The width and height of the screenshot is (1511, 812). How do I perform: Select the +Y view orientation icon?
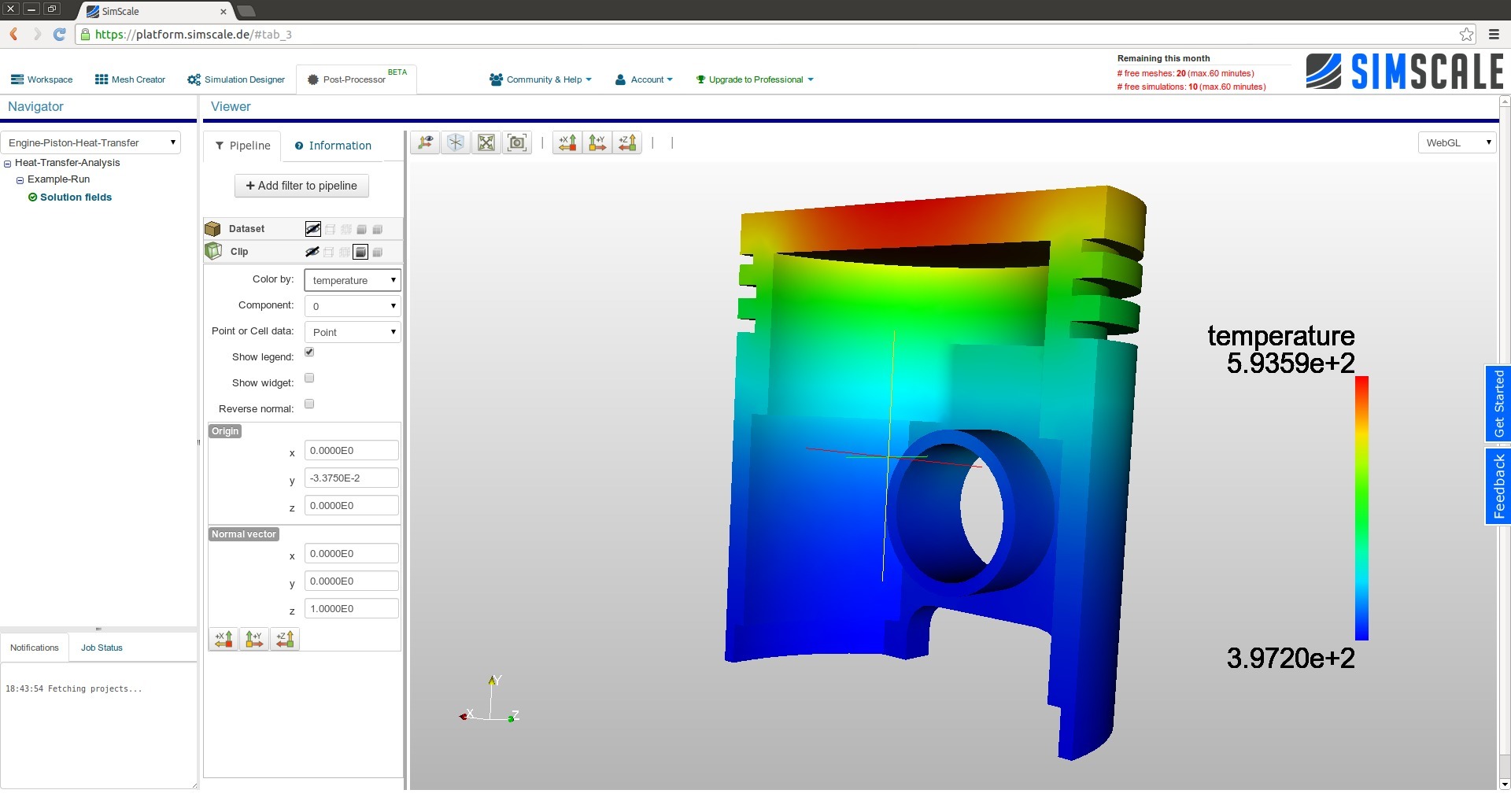click(x=597, y=142)
